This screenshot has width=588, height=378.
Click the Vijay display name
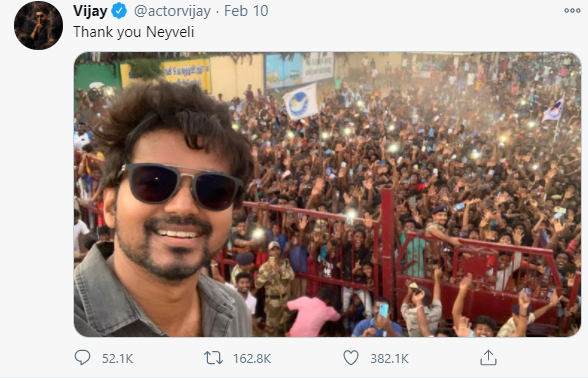click(x=90, y=11)
